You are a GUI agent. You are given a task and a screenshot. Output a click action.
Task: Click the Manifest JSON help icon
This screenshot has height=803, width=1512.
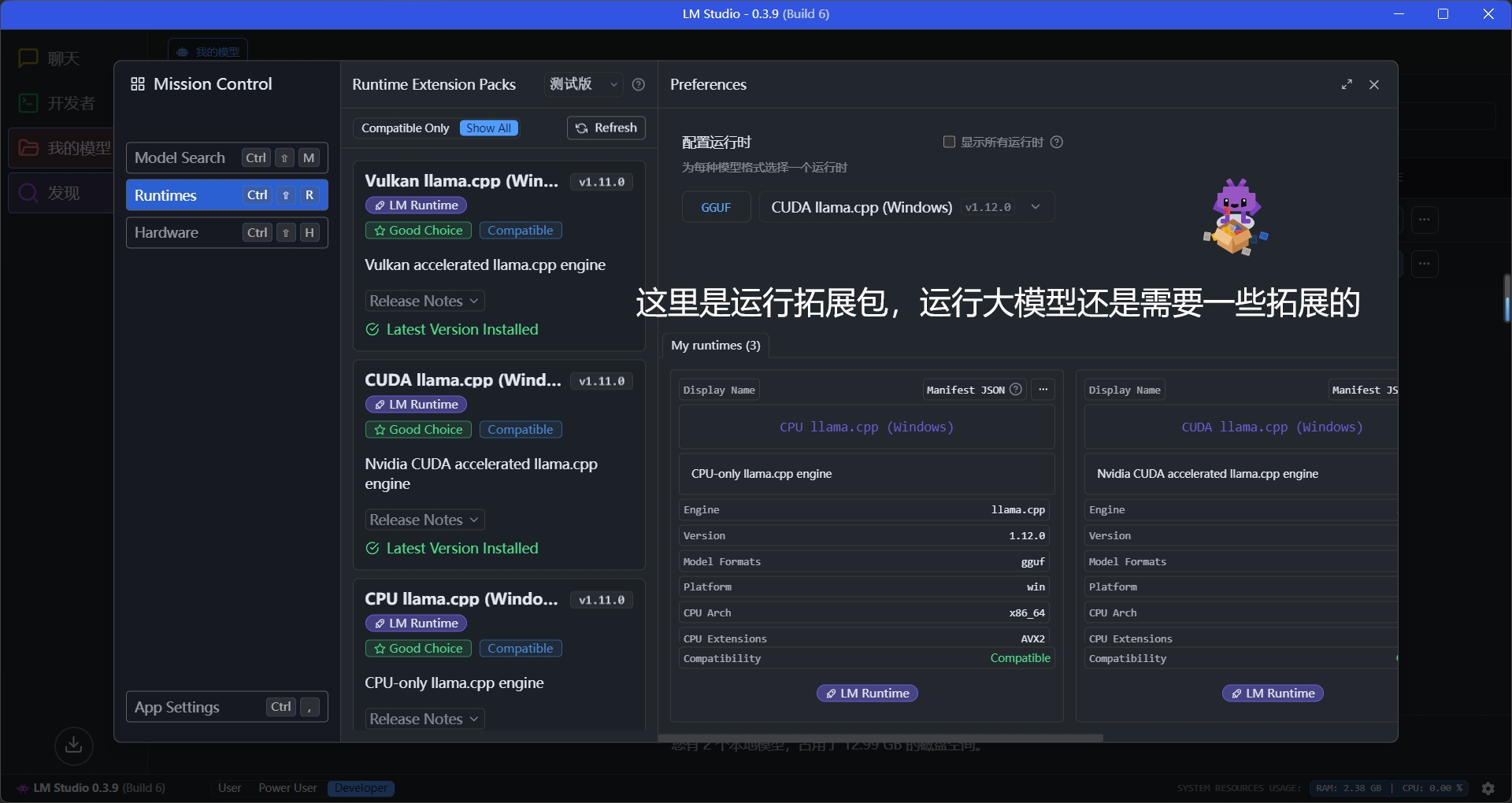[1016, 389]
